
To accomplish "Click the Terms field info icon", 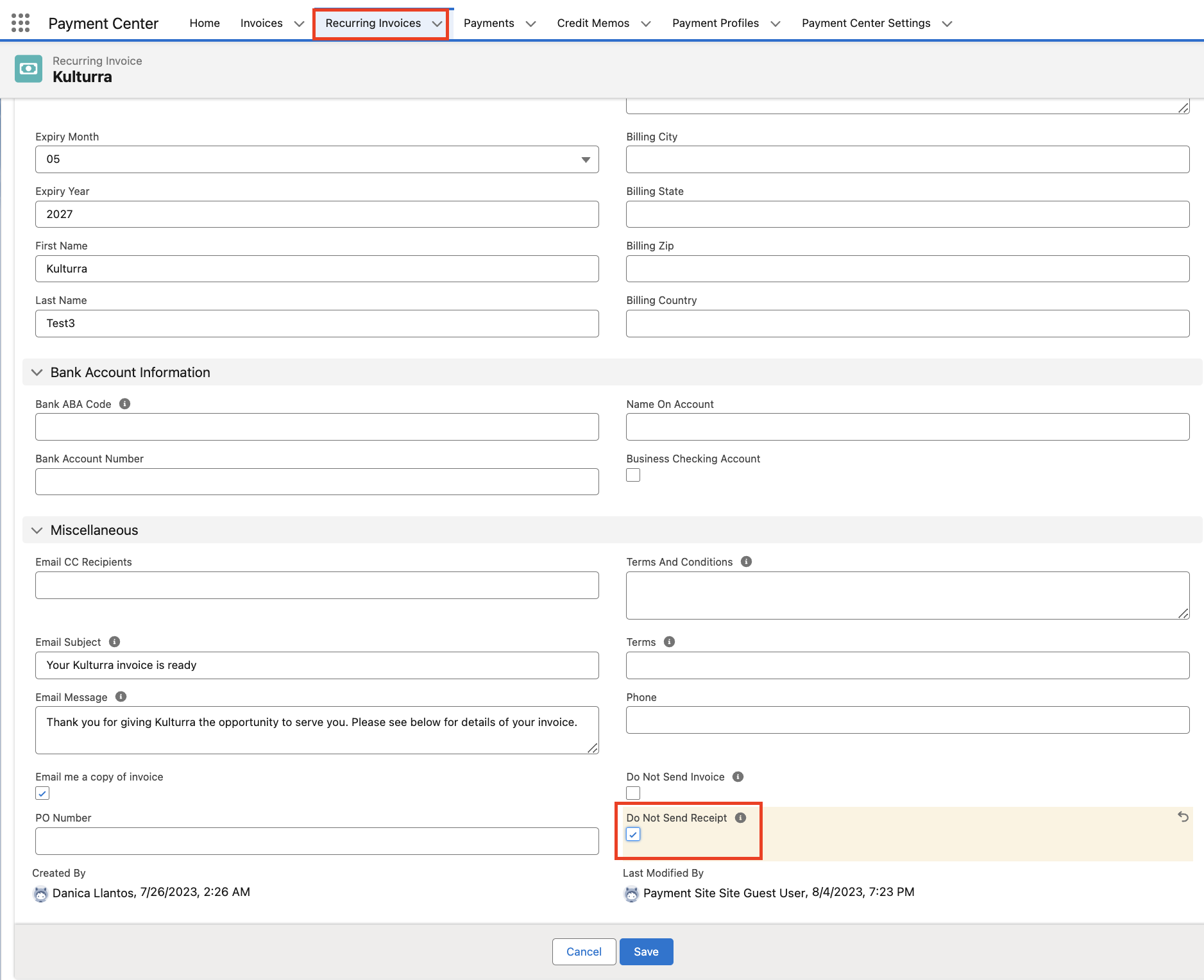I will click(x=669, y=642).
